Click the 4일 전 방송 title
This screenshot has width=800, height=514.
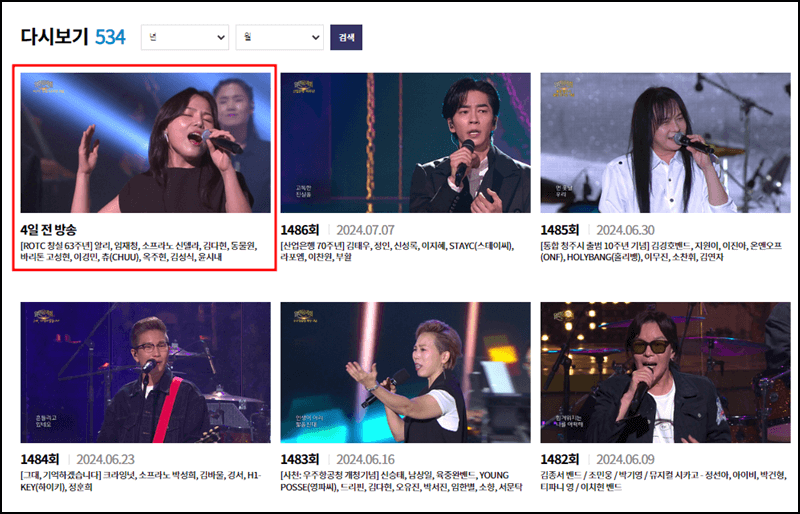(48, 230)
